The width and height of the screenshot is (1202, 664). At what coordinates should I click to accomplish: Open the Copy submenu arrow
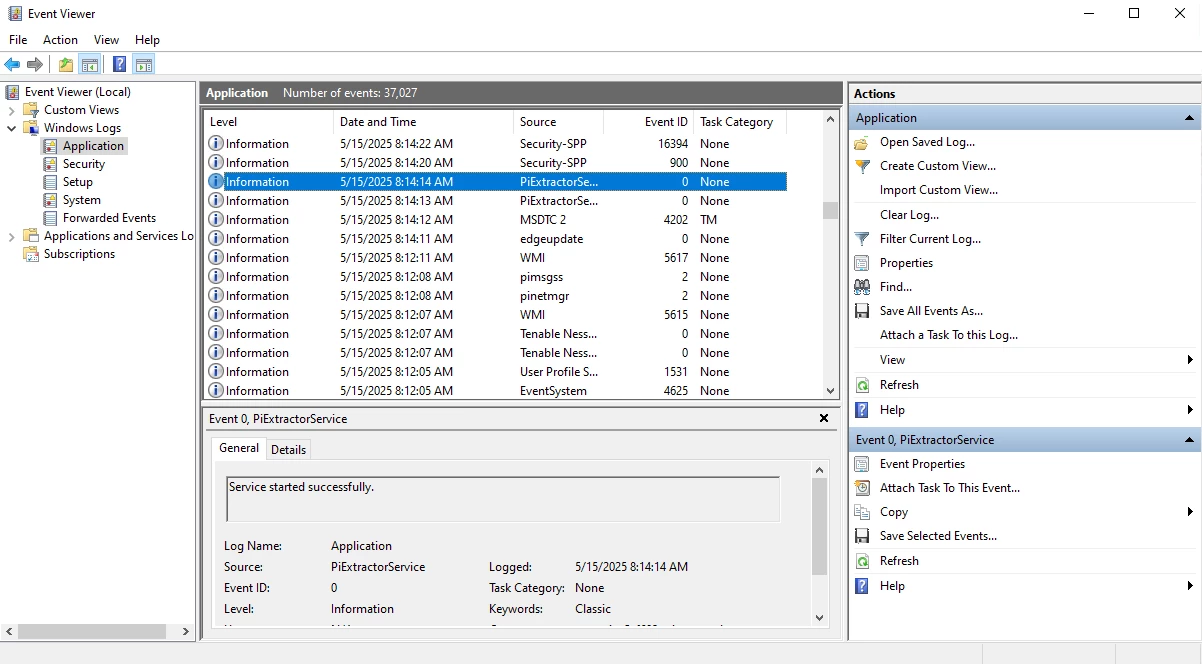coord(1189,512)
